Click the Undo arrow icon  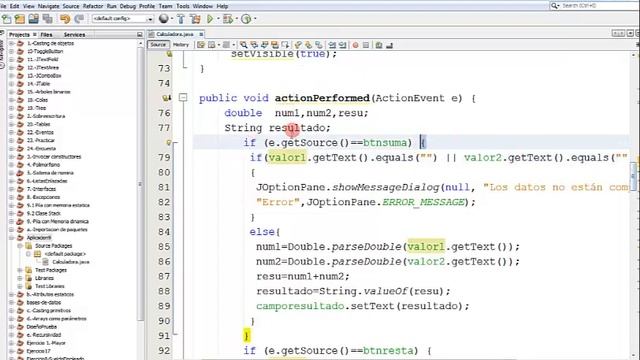pos(65,19)
